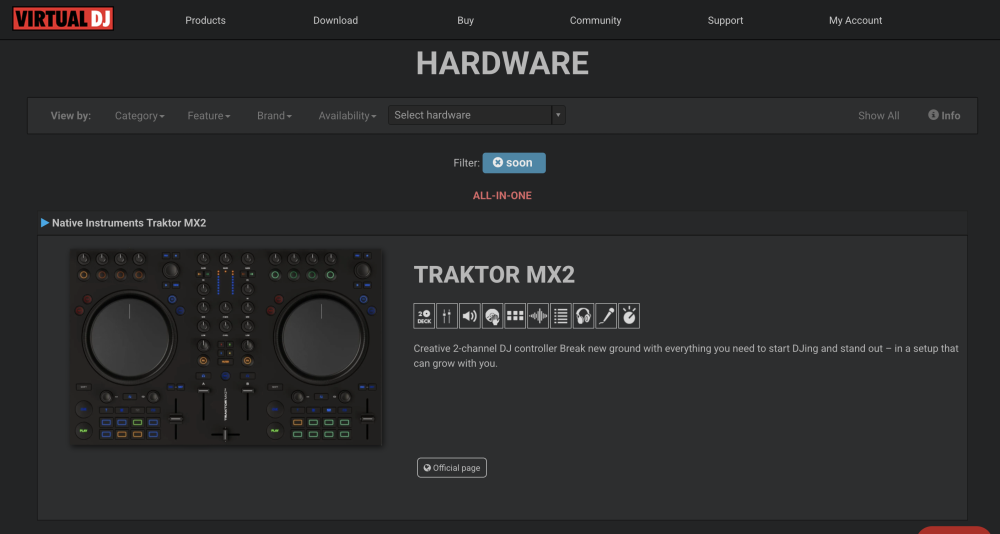Screen dimensions: 1000x534
Task: Open the Buy menu
Action: tap(466, 20)
